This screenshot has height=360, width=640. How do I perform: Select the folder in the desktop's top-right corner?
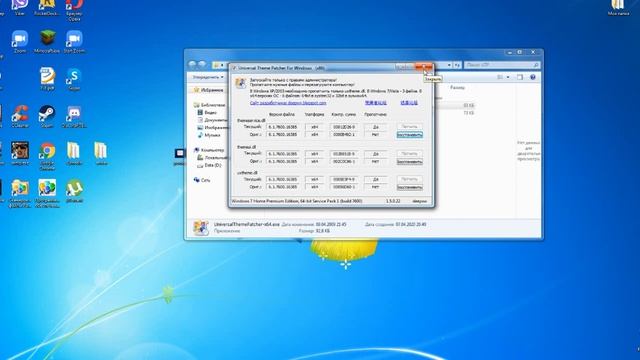(618, 7)
